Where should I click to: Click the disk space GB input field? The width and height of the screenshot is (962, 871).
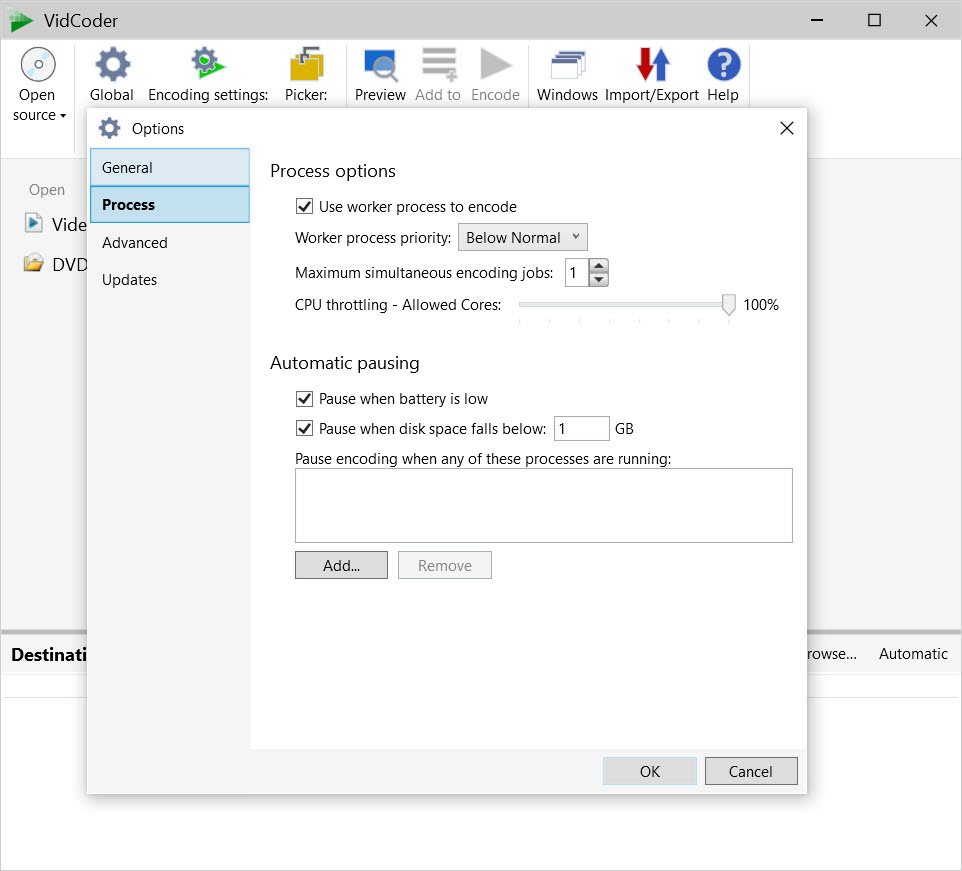click(x=582, y=428)
